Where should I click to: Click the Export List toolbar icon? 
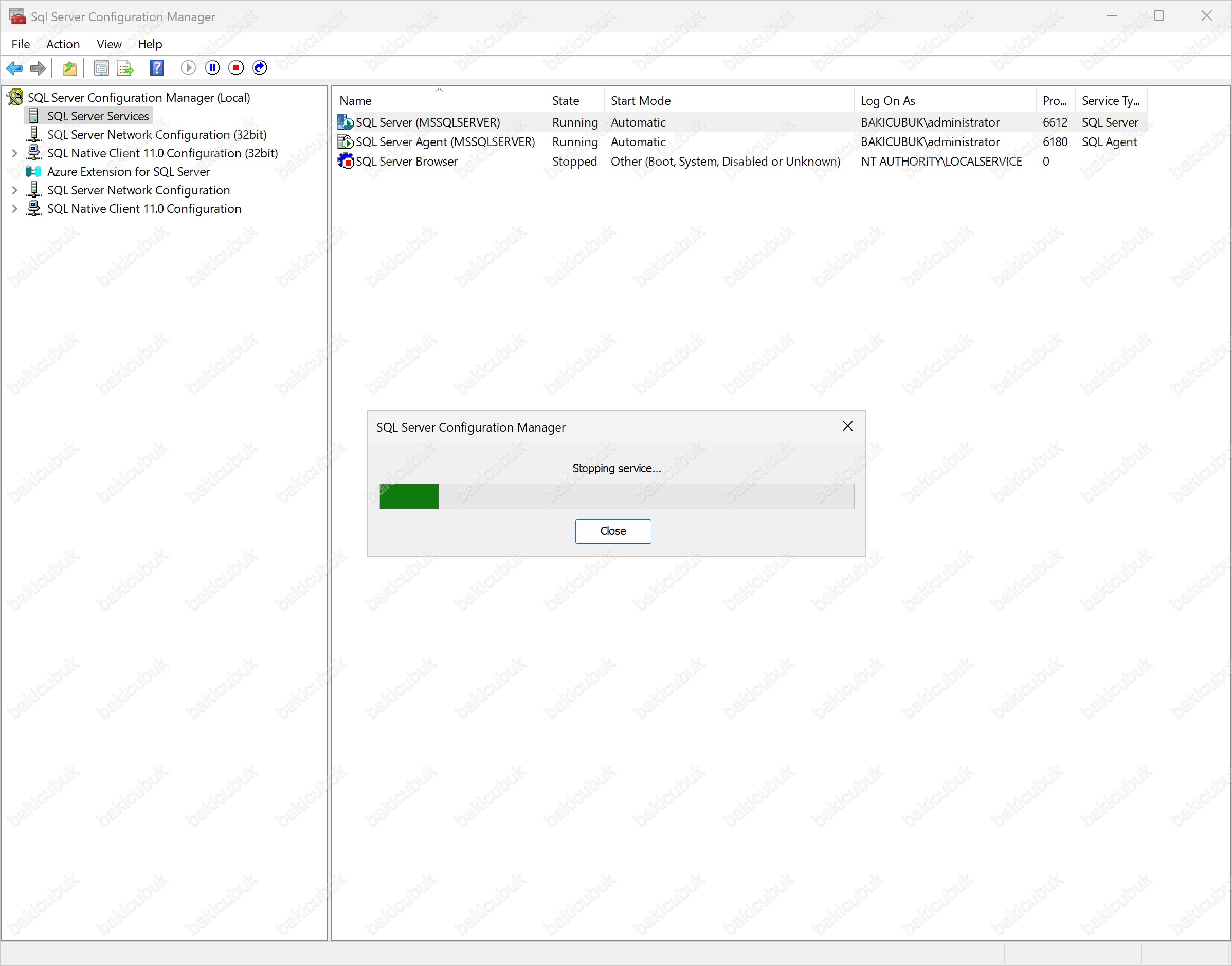[x=125, y=68]
